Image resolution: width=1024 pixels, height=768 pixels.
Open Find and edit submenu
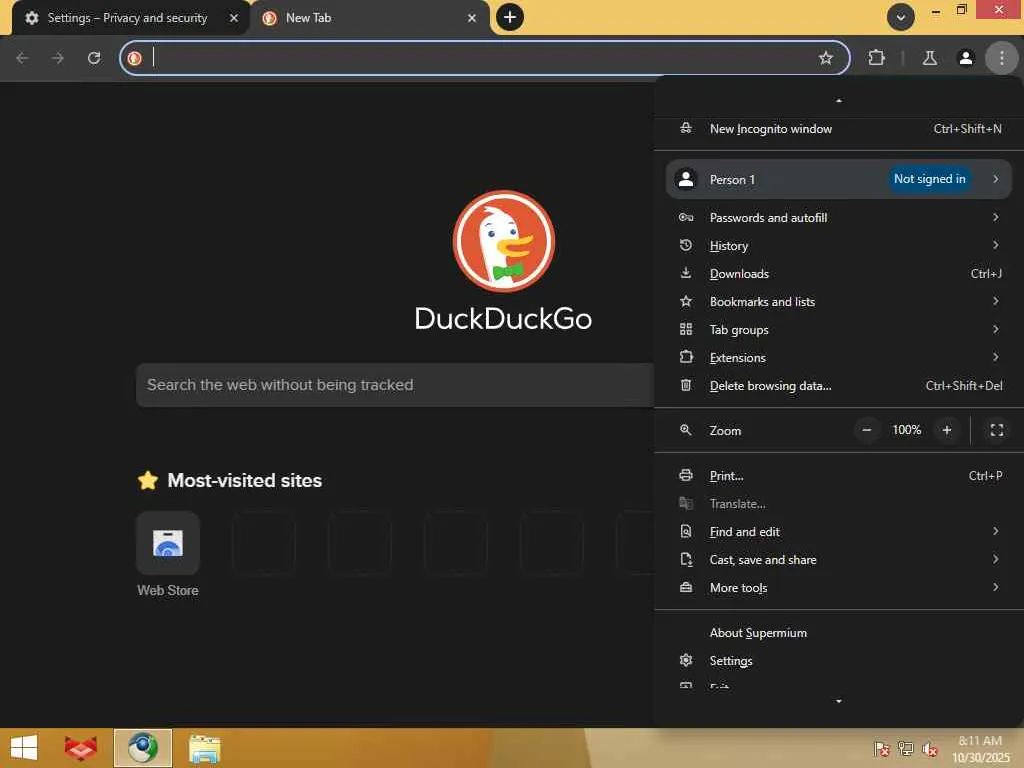pyautogui.click(x=839, y=532)
